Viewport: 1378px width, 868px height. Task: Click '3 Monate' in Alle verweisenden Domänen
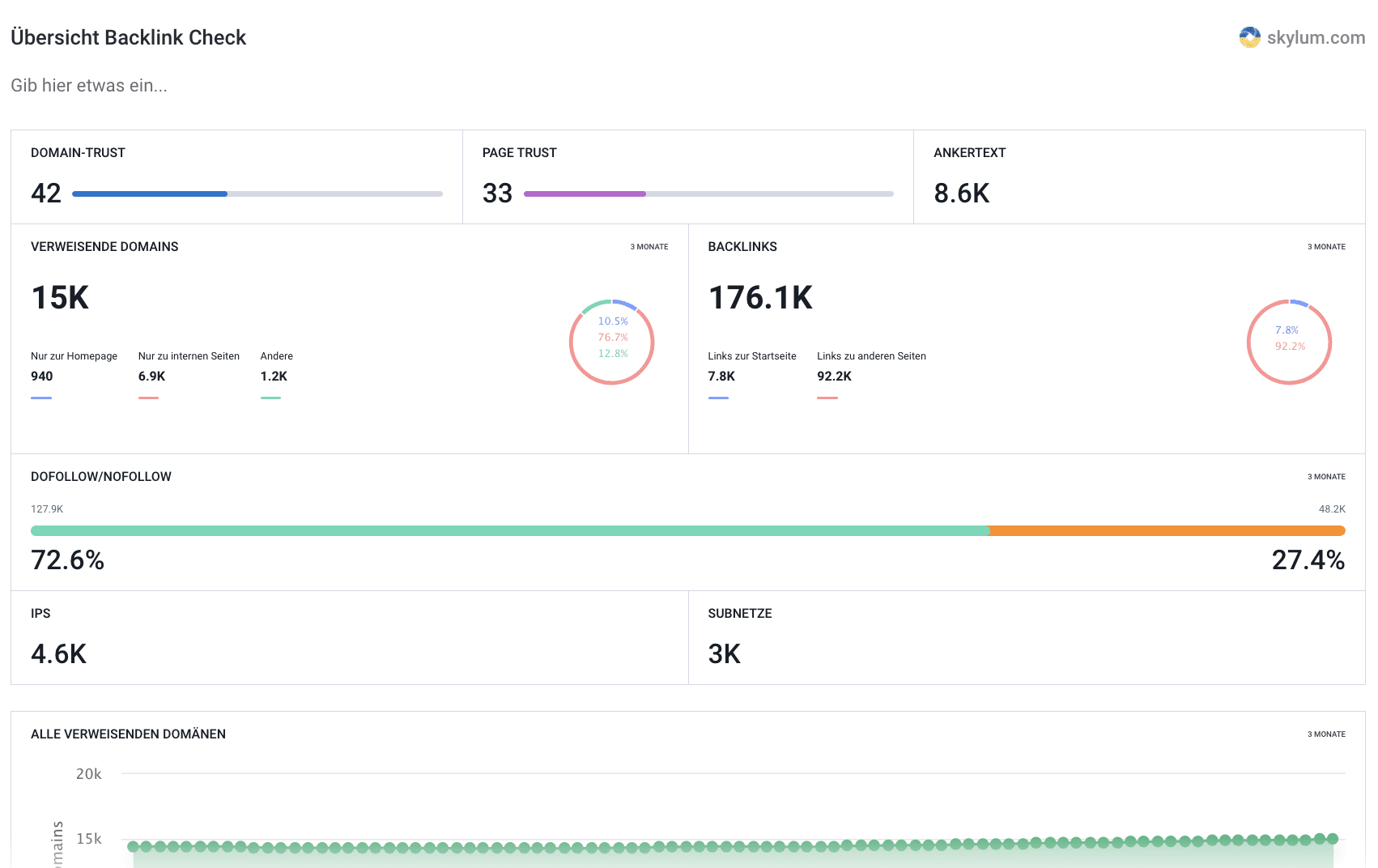click(x=1326, y=734)
